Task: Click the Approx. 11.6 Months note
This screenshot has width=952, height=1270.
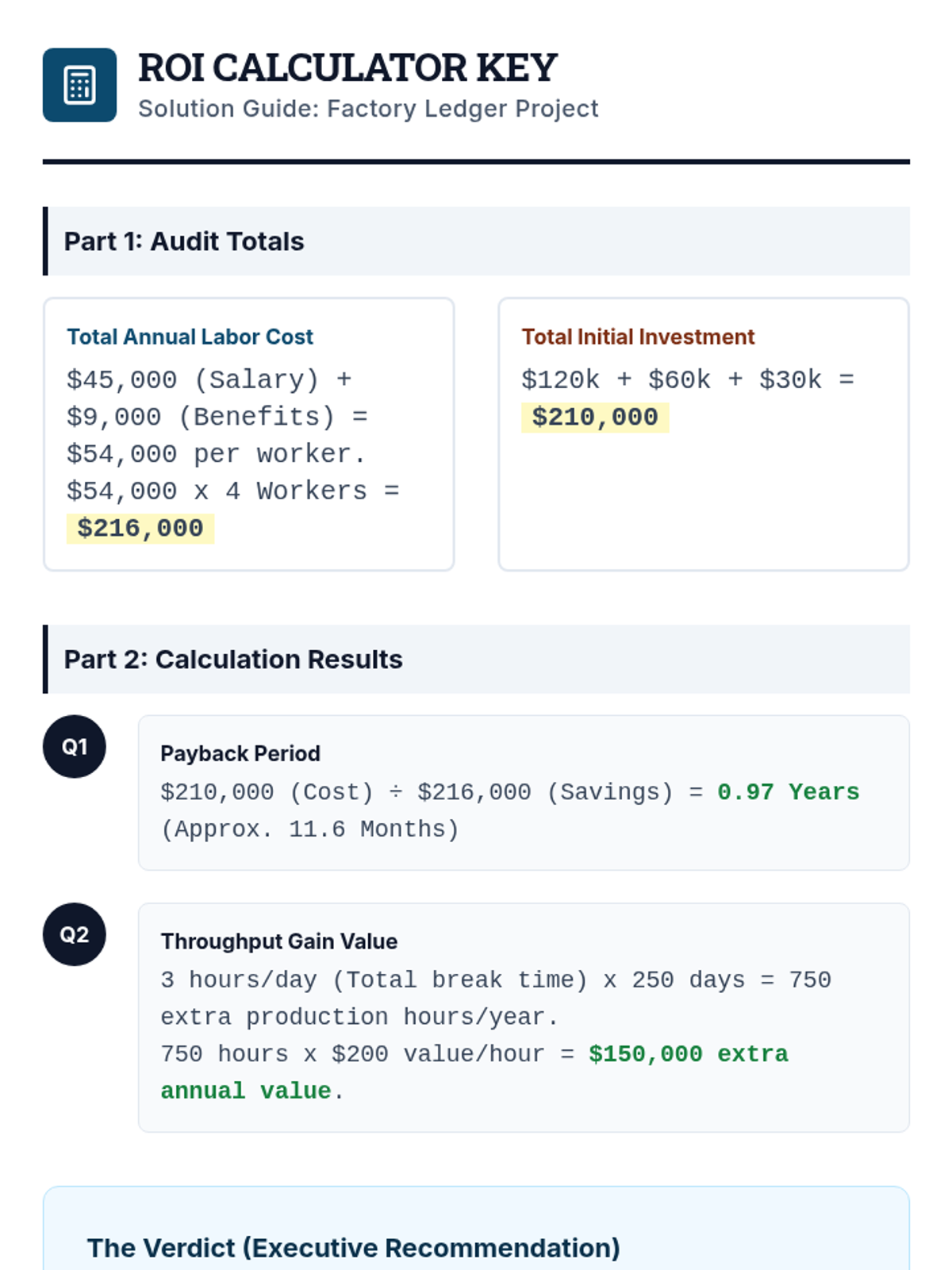Action: click(x=310, y=829)
